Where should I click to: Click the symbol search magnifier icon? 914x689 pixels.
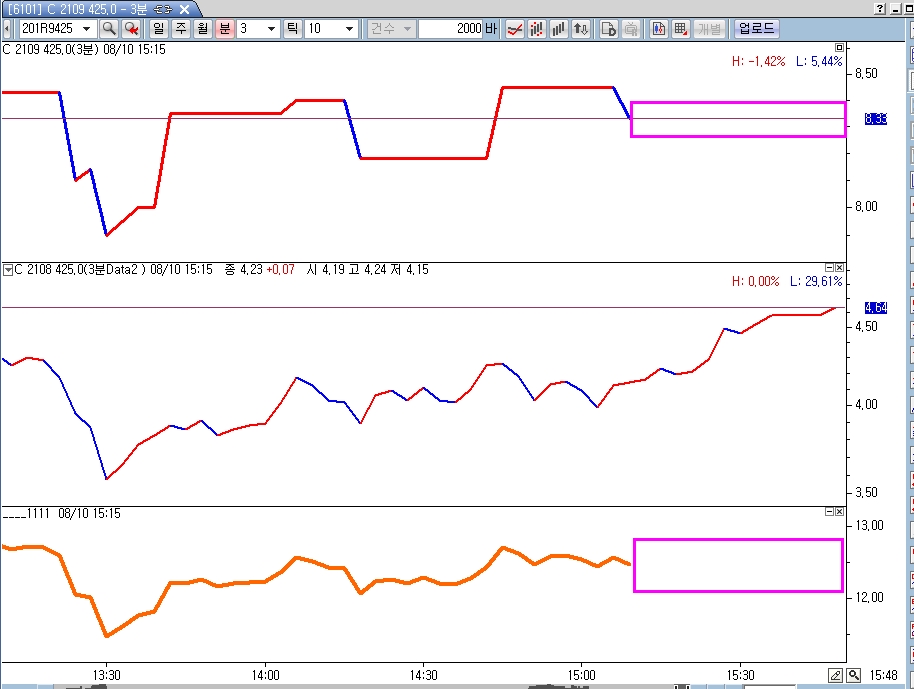(x=109, y=29)
